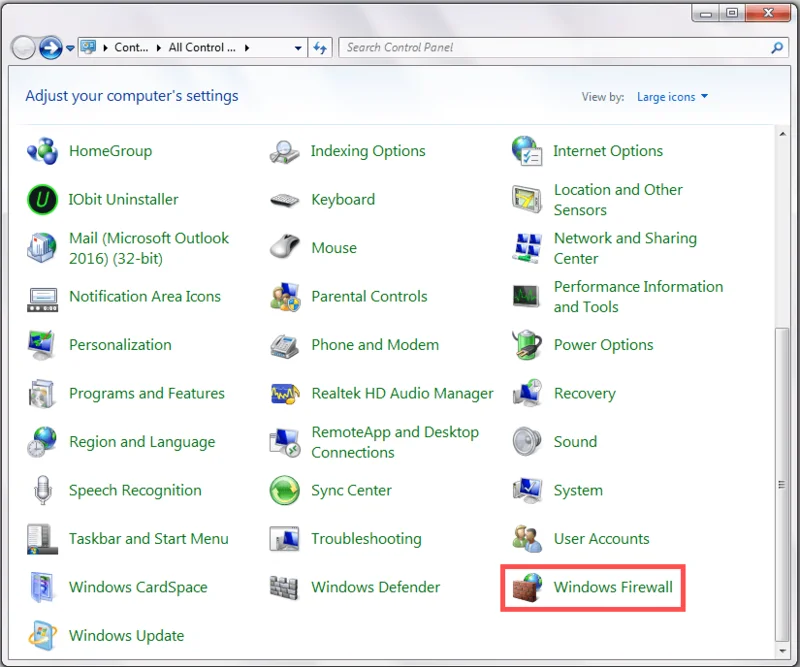The image size is (800, 667).
Task: Click the Recovery icon
Action: pyautogui.click(x=527, y=393)
